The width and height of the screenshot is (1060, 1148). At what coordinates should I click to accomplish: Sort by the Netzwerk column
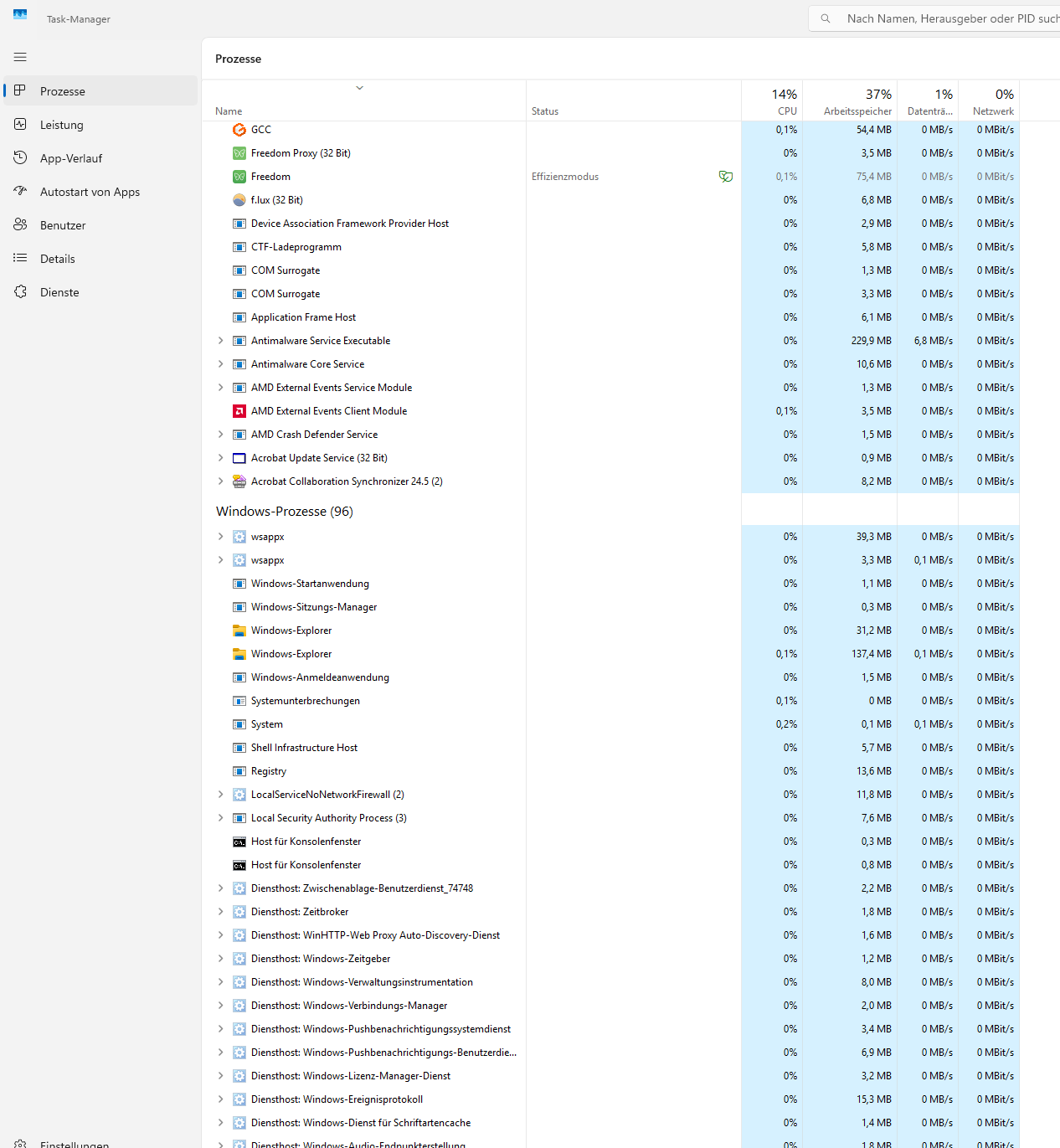[989, 101]
